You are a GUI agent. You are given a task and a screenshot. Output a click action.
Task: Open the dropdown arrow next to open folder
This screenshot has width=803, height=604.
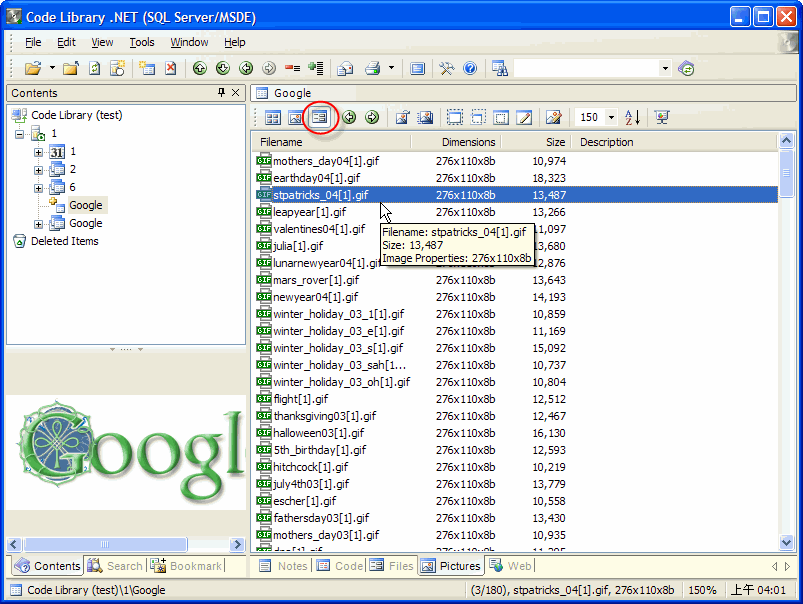pyautogui.click(x=52, y=68)
